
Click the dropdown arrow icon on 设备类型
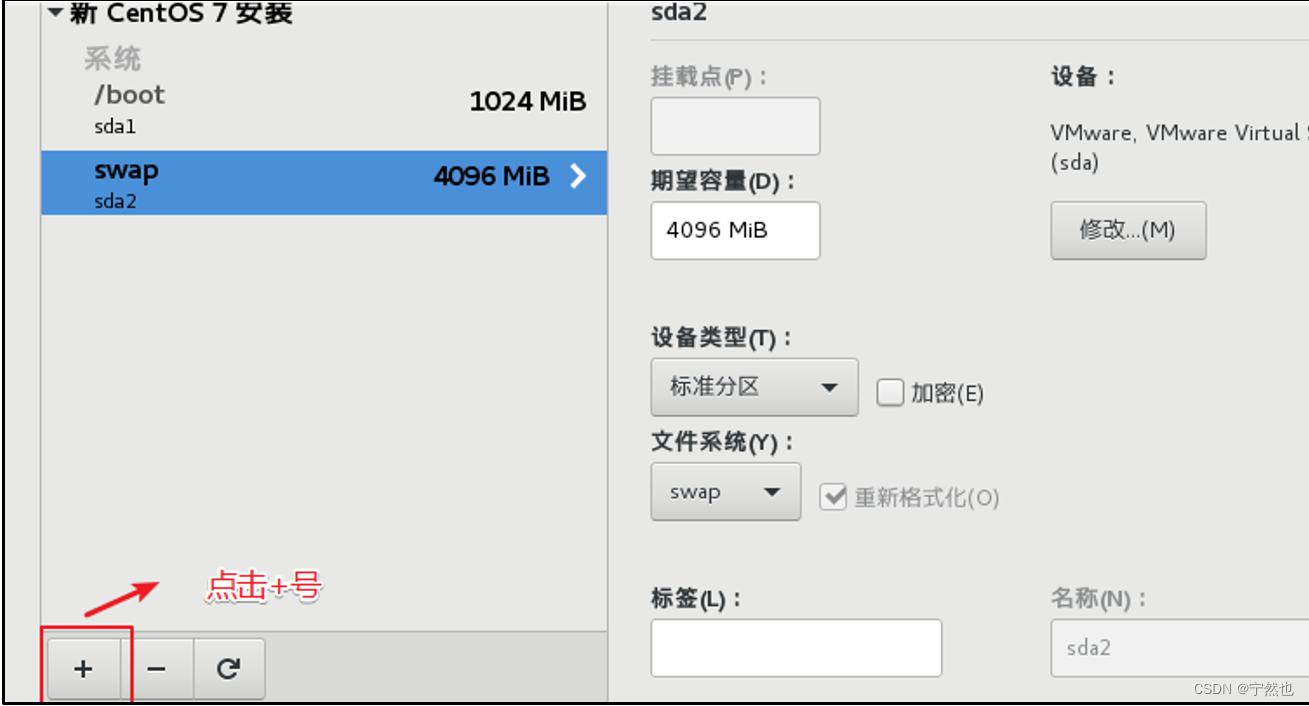click(x=831, y=387)
